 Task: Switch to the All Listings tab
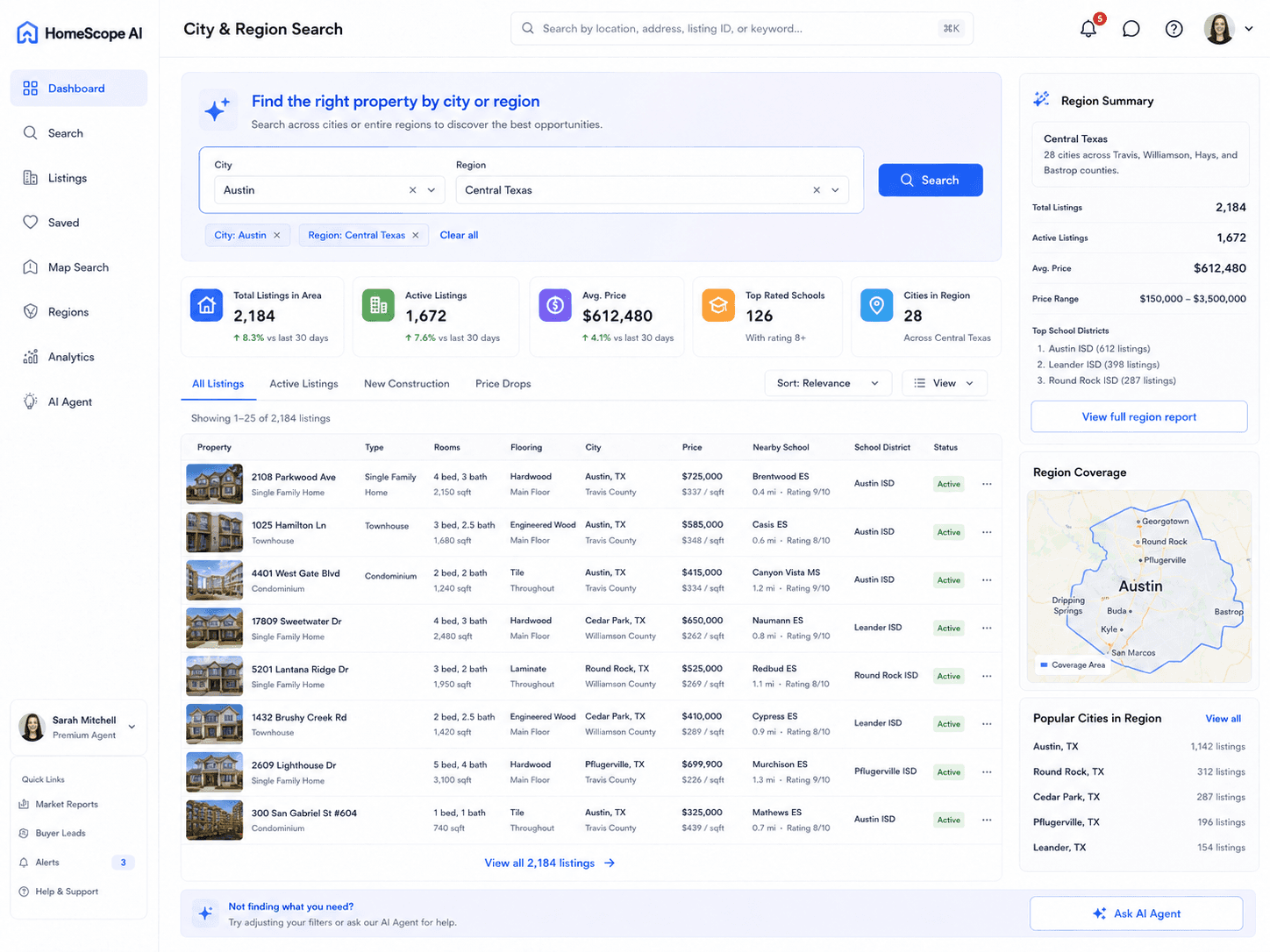click(218, 384)
